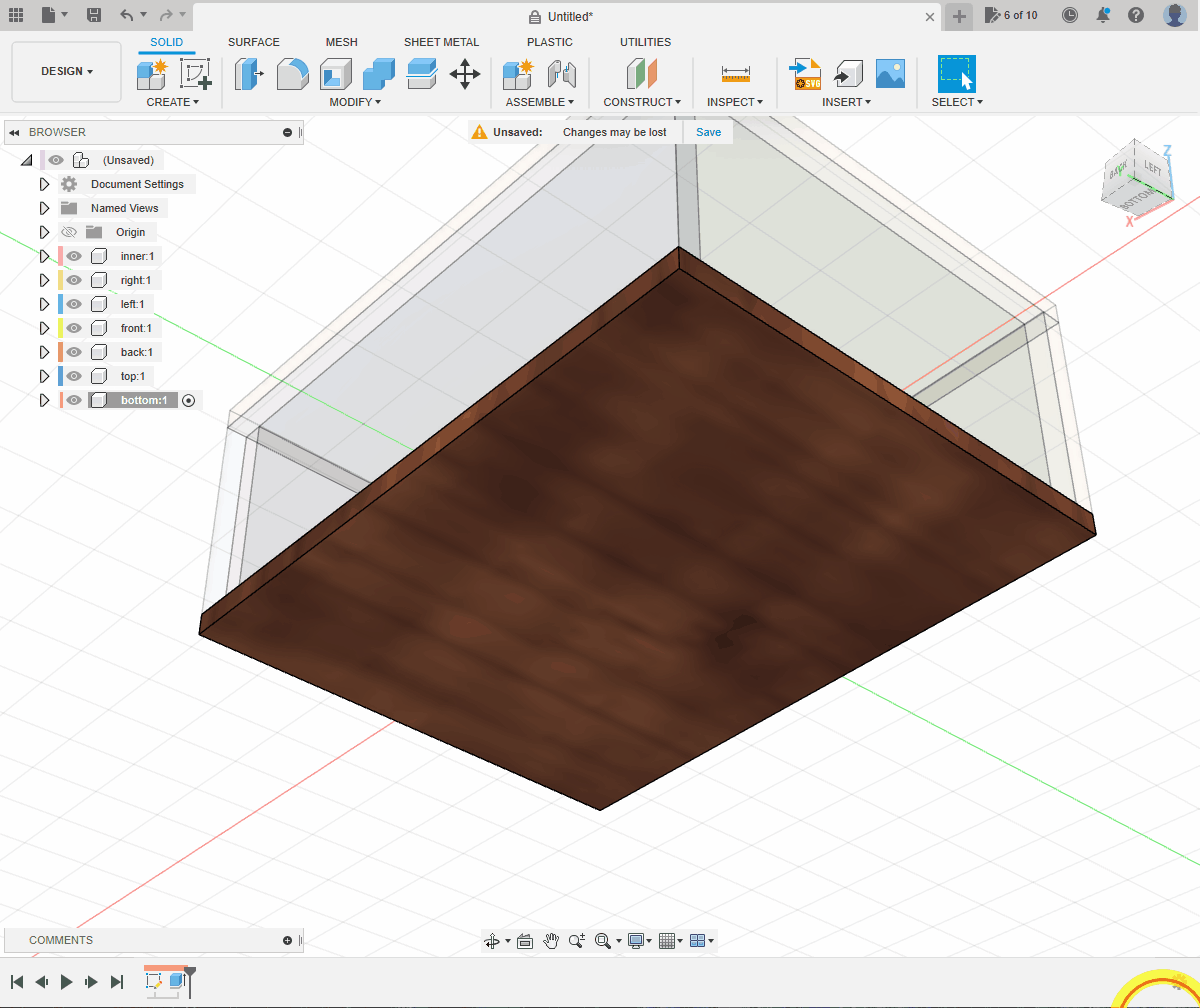Click the Insert SVG icon
Screen dimensions: 1200x1008
[x=805, y=74]
